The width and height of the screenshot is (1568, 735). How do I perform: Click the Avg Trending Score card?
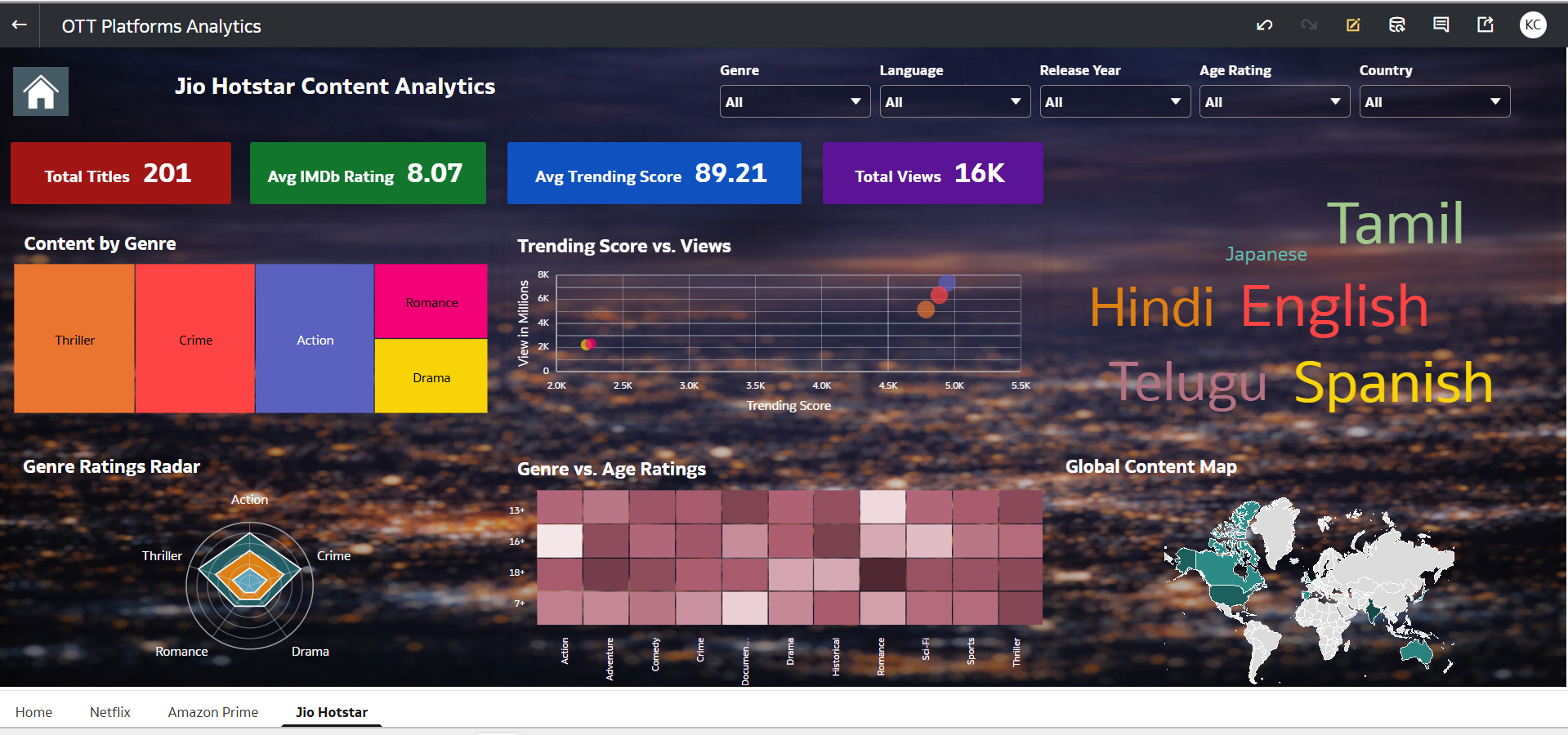654,173
